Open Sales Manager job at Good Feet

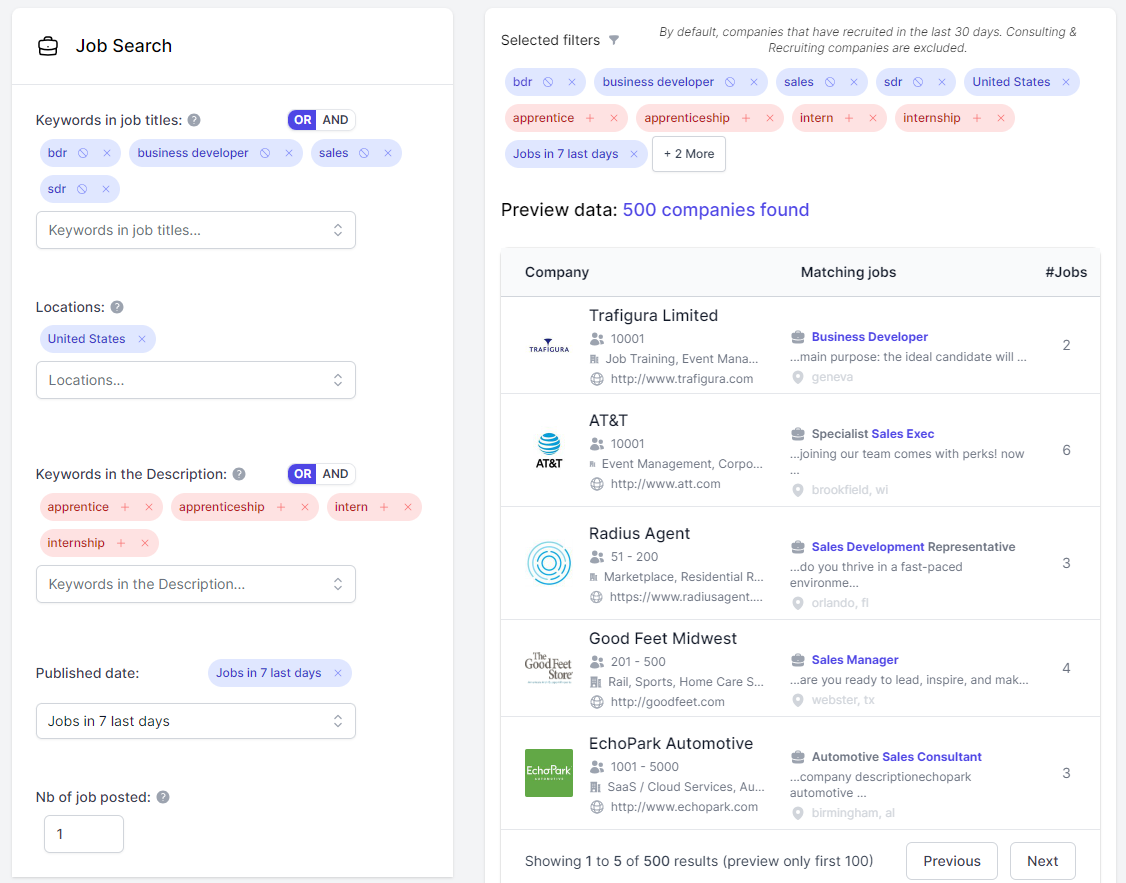click(855, 660)
